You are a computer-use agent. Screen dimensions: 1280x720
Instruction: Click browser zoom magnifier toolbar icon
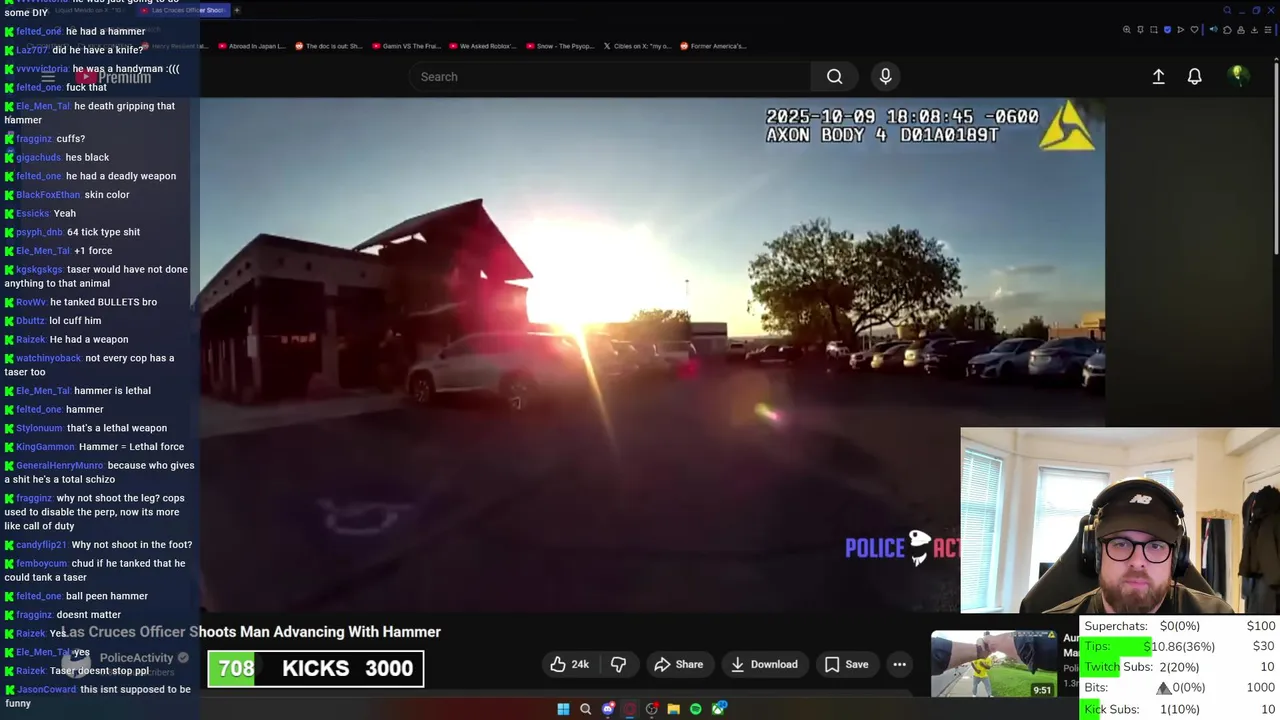click(1126, 30)
